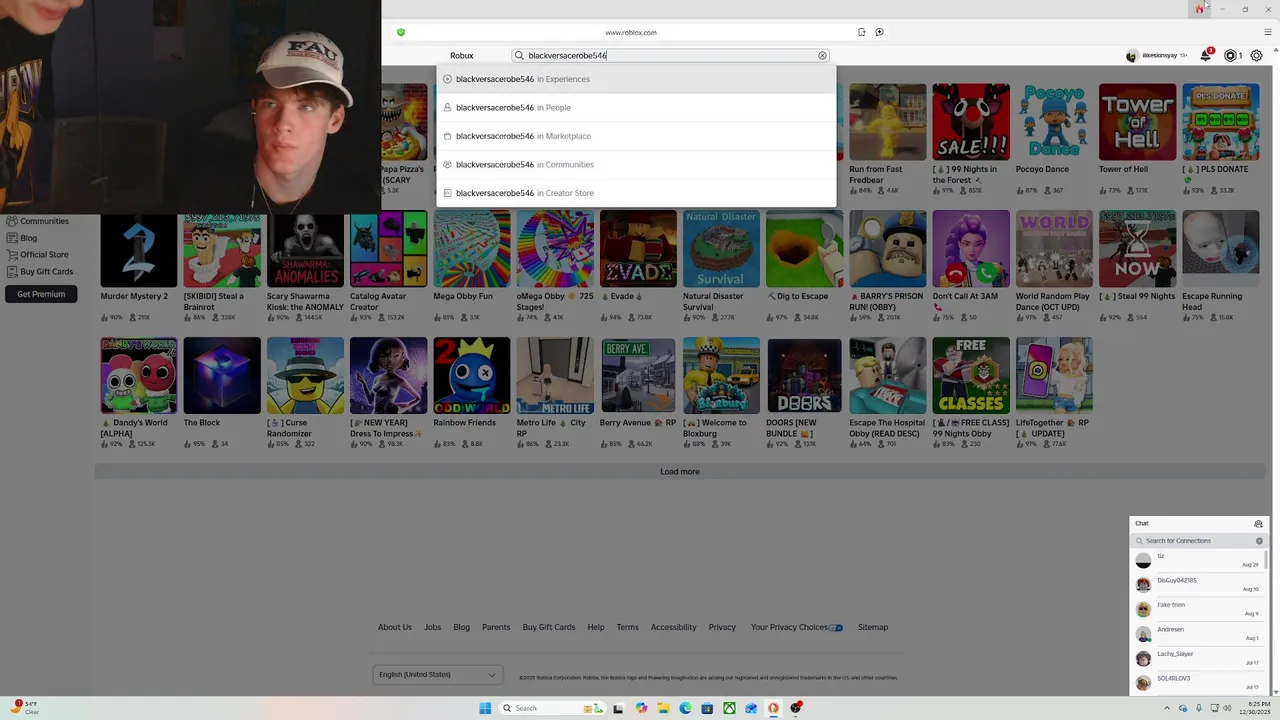Viewport: 1280px width, 720px height.
Task: Click the green shield icon in address bar
Action: [401, 32]
